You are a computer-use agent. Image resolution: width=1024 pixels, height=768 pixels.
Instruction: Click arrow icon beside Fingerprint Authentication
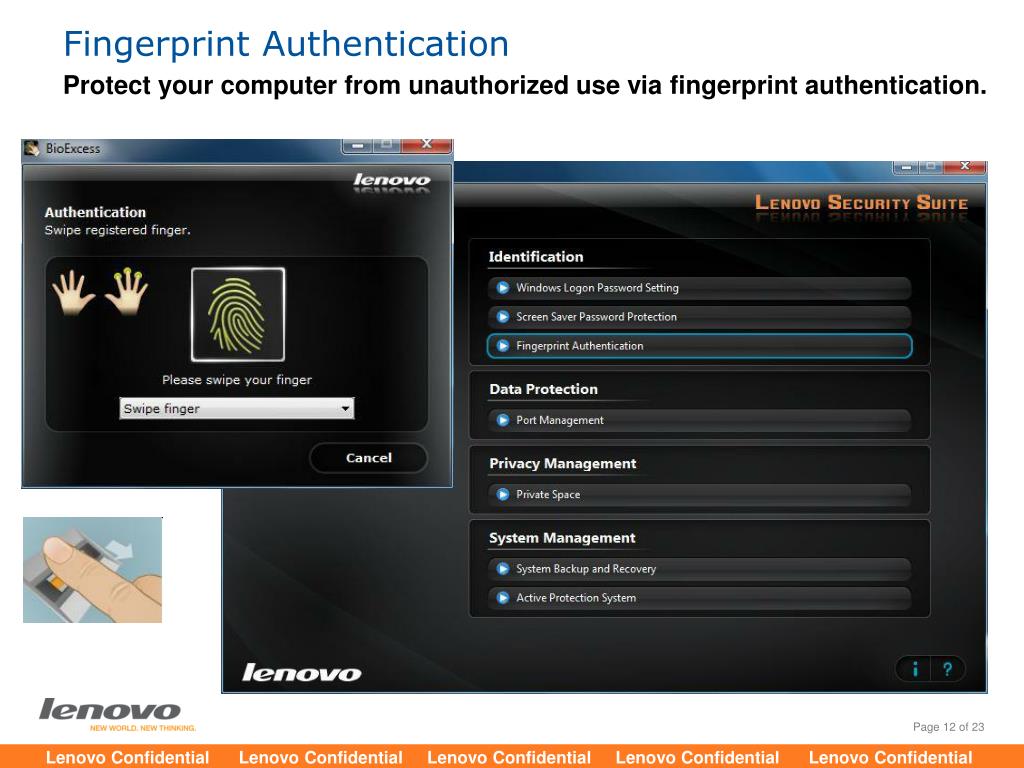point(503,346)
